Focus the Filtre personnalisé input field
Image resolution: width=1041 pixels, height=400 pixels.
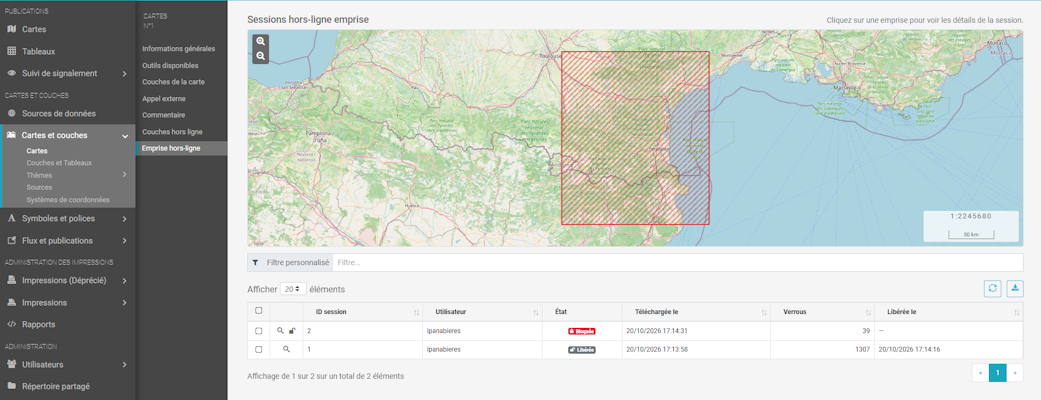677,262
